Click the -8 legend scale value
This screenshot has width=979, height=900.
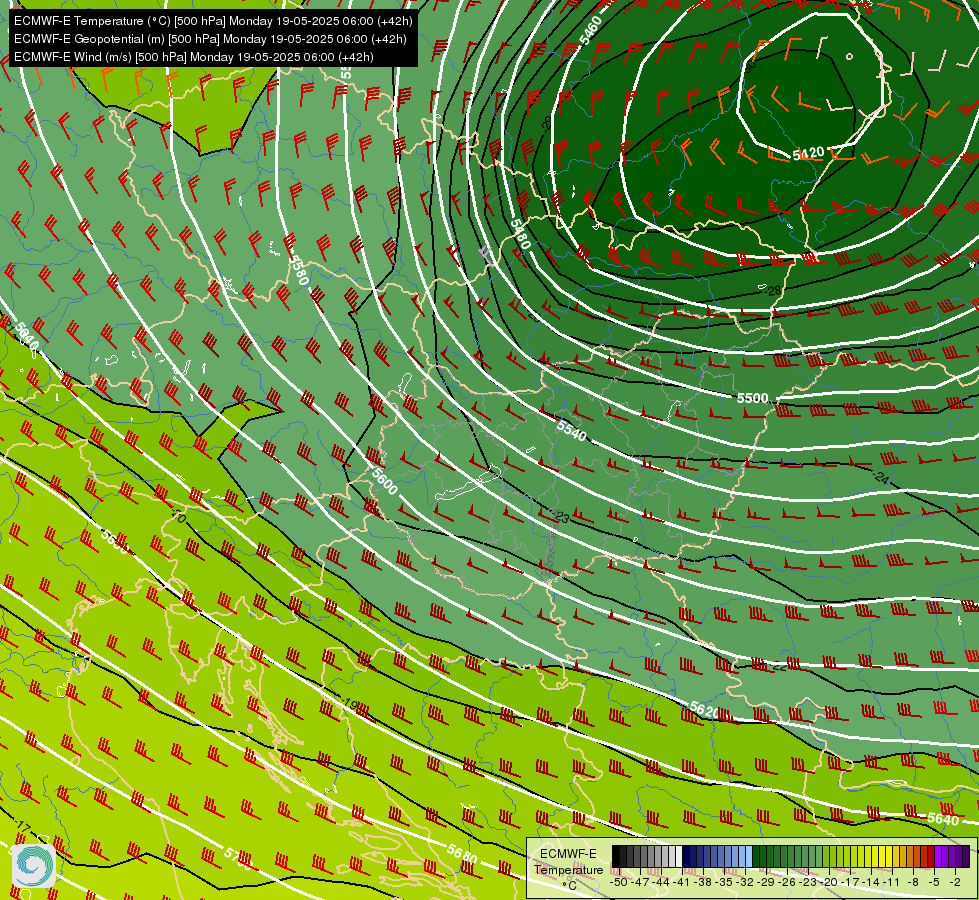coord(913,882)
